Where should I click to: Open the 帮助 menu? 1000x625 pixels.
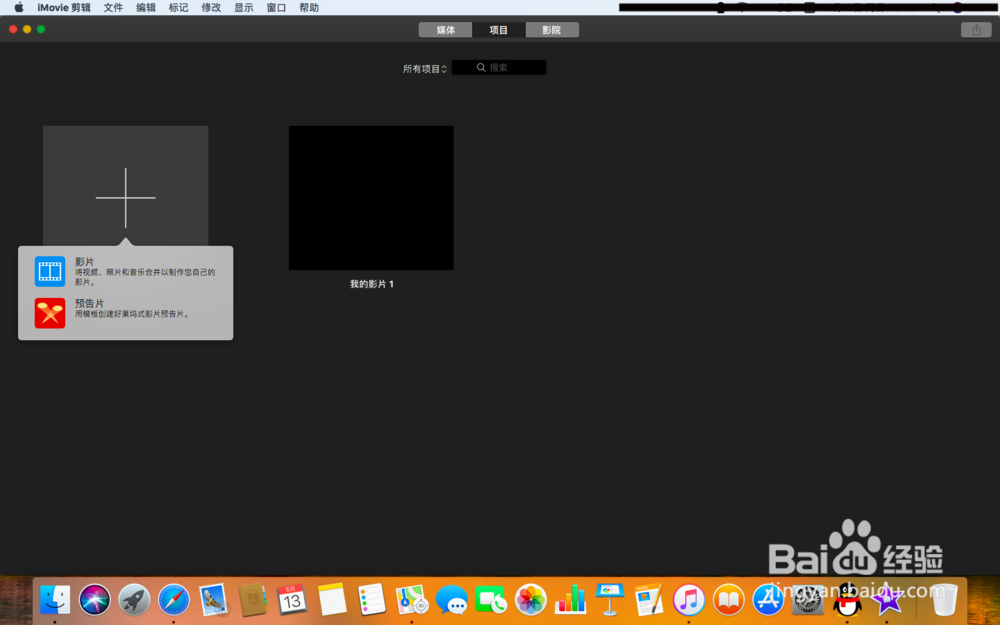[309, 8]
